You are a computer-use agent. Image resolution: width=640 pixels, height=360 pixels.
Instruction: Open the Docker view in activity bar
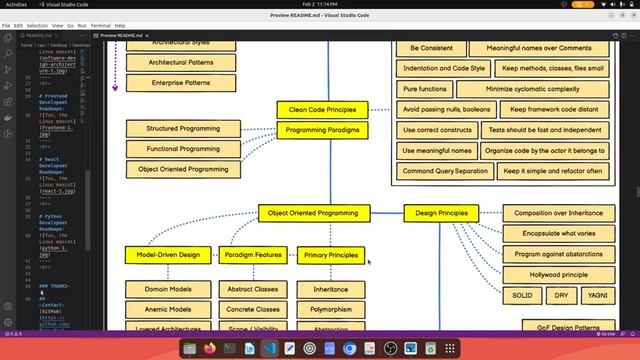pos(8,118)
